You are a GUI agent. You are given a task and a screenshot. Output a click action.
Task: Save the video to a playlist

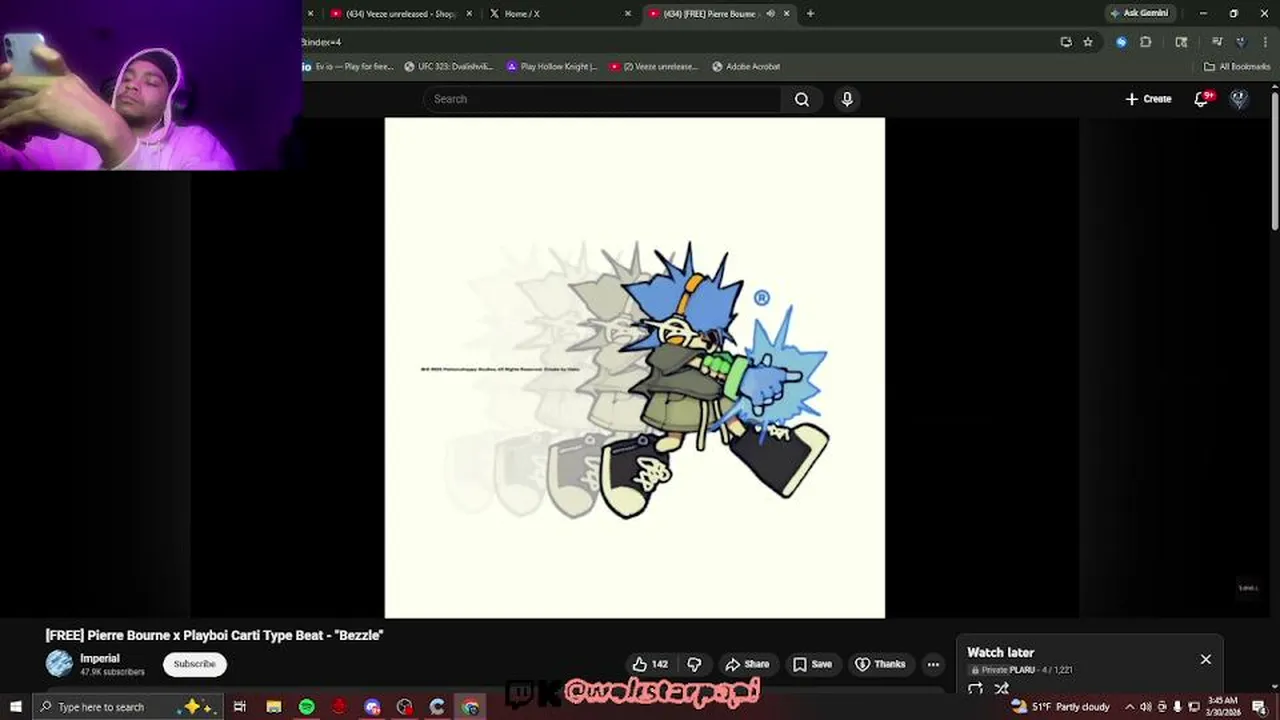[x=812, y=664]
